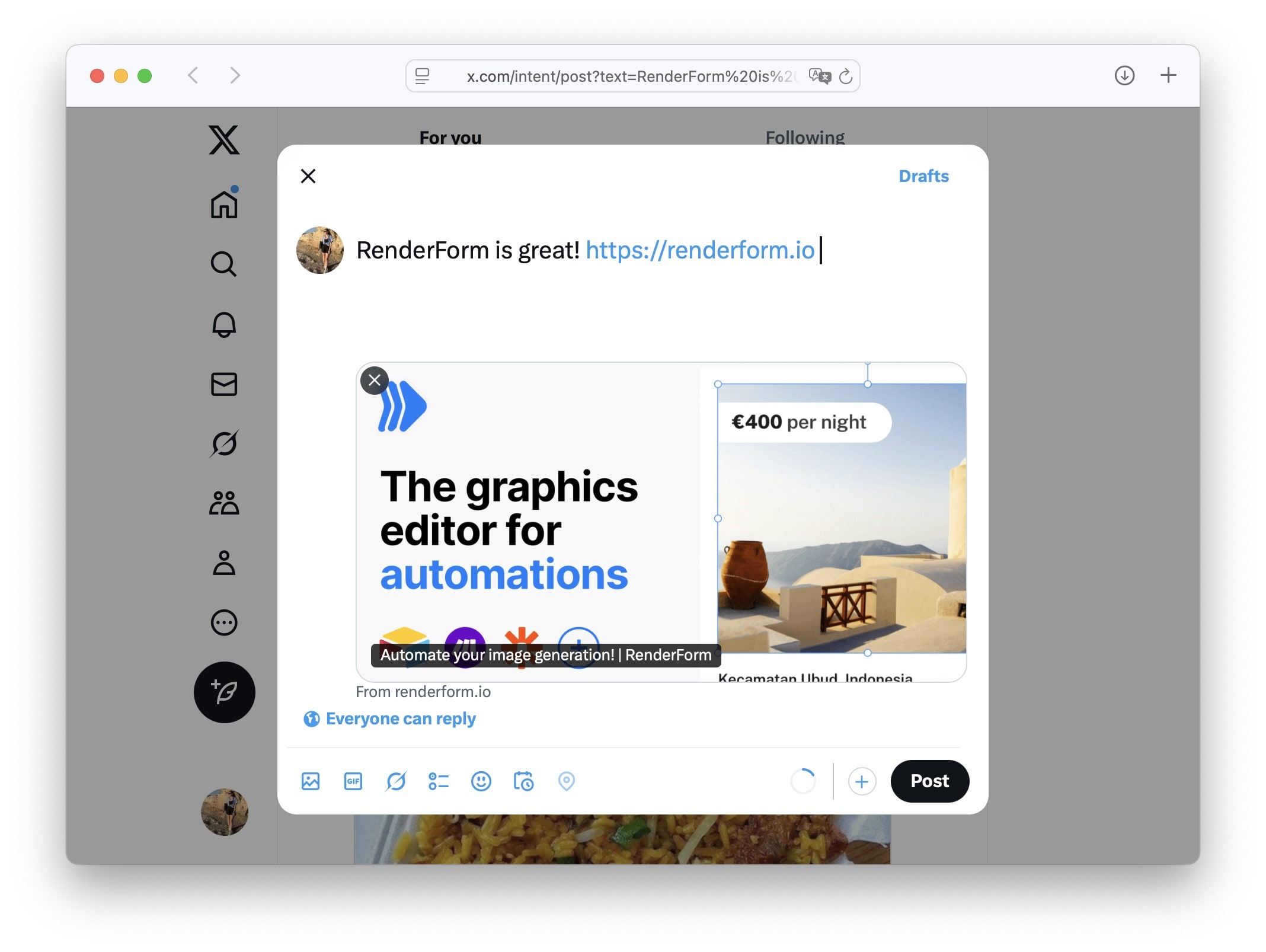Add another post with plus button
1266x952 pixels.
(862, 781)
